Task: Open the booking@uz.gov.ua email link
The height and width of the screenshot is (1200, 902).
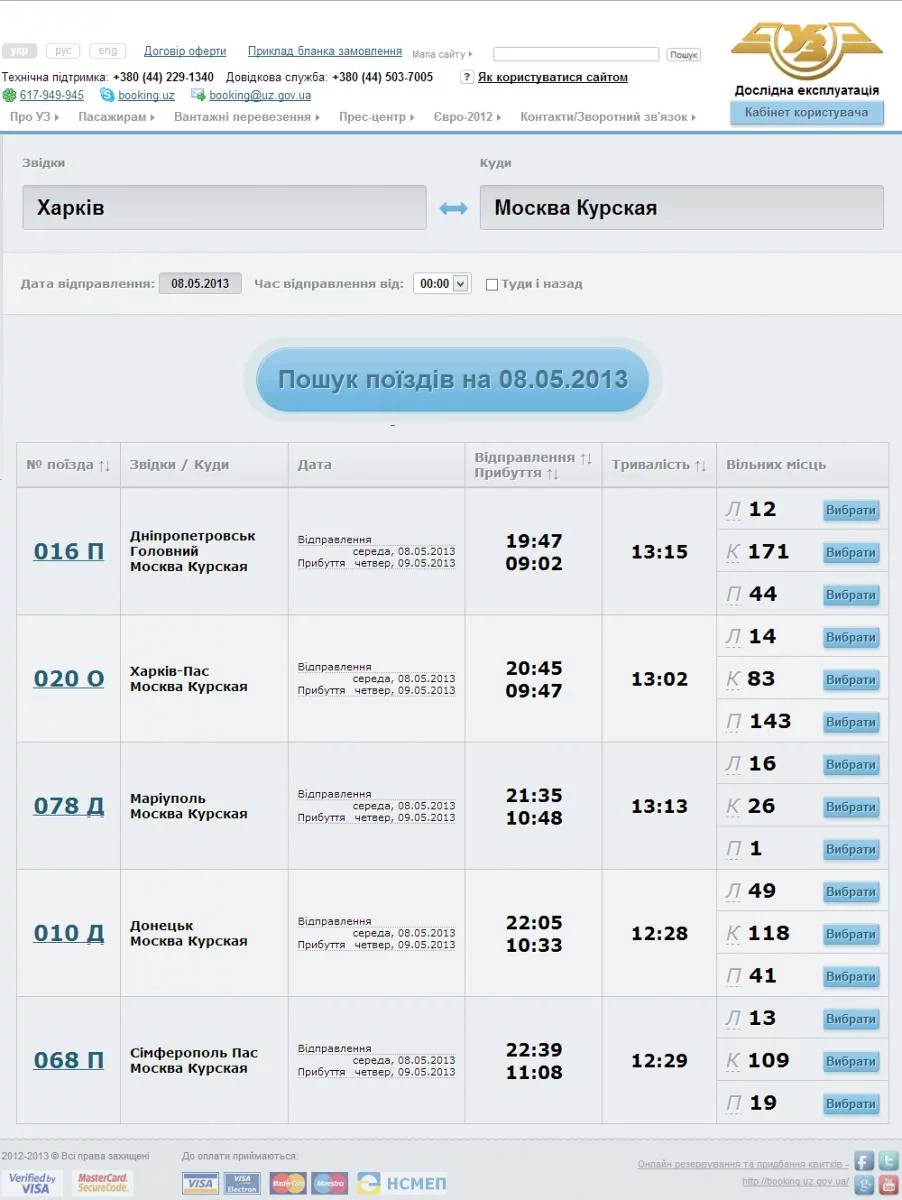Action: coord(260,95)
